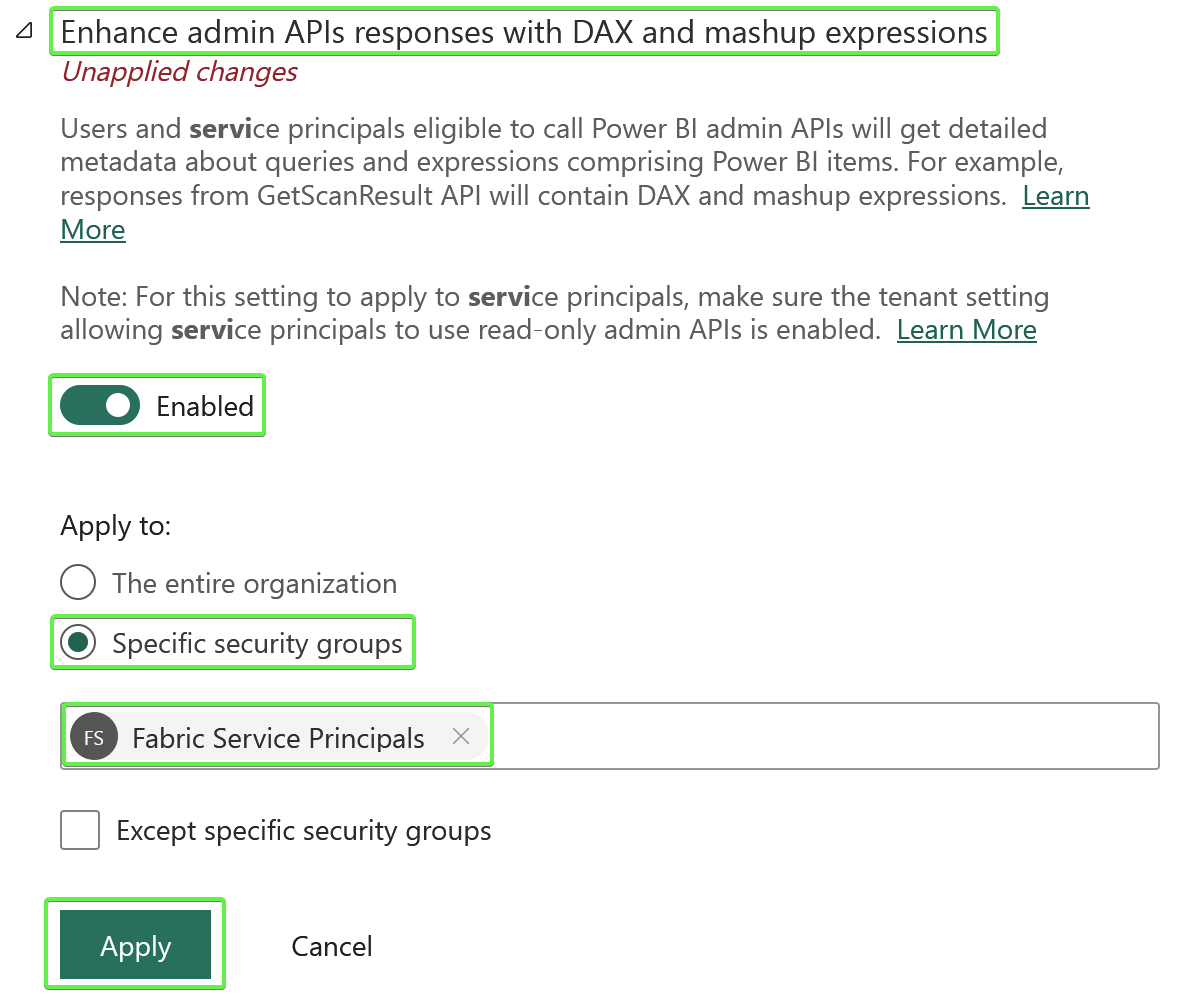Viewport: 1186px width, 997px height.
Task: Choose the 'Specific security groups' option
Action: coord(77,643)
